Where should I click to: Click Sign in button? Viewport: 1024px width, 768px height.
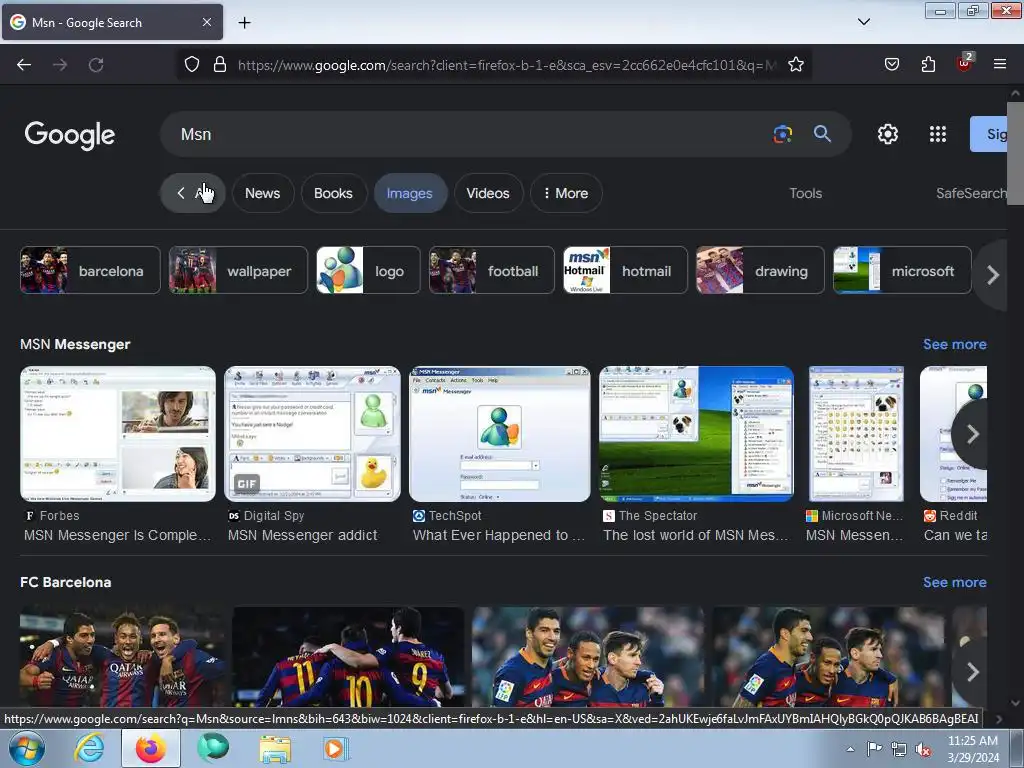point(989,134)
